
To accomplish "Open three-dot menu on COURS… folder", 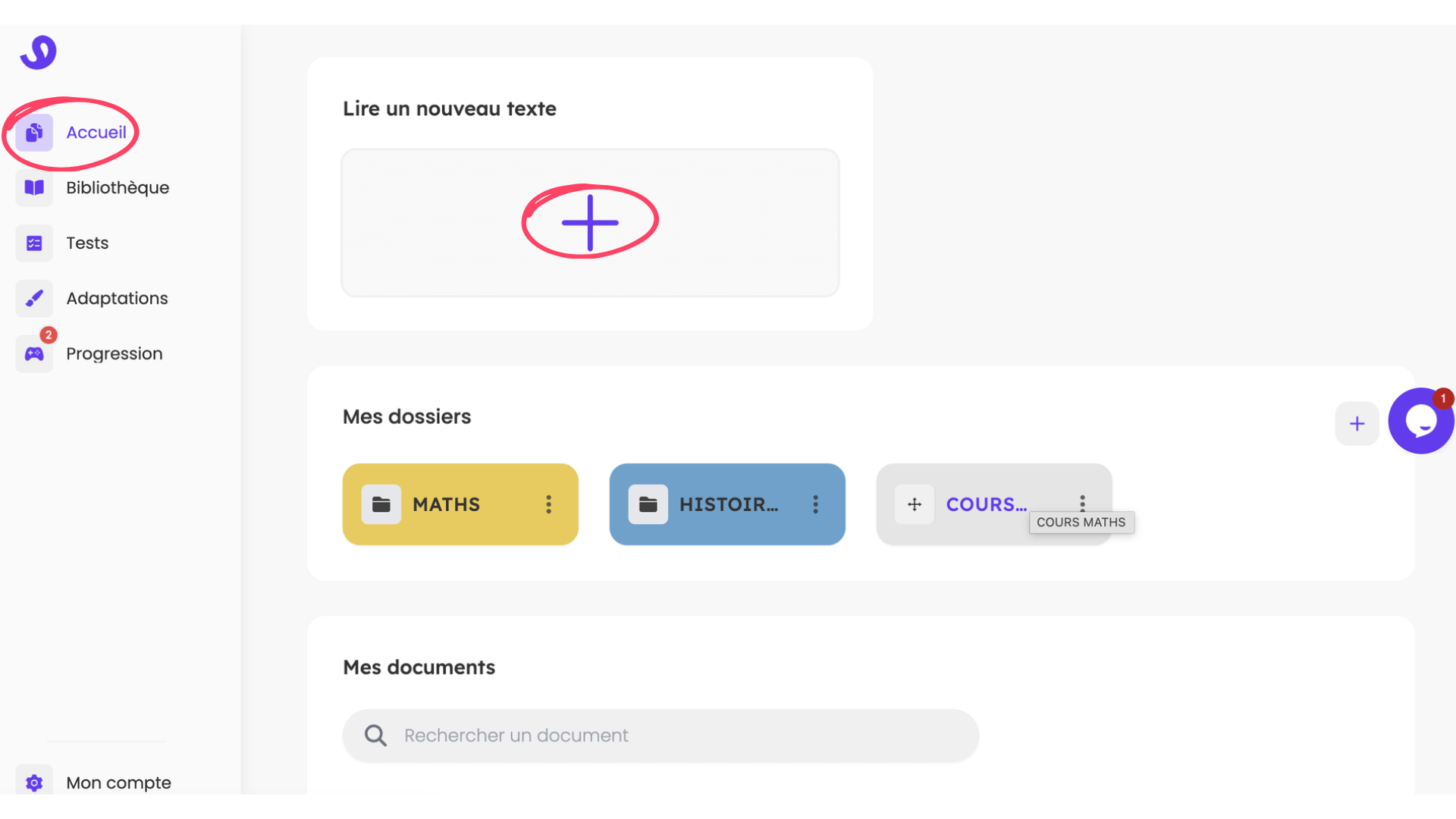I will pos(1082,502).
